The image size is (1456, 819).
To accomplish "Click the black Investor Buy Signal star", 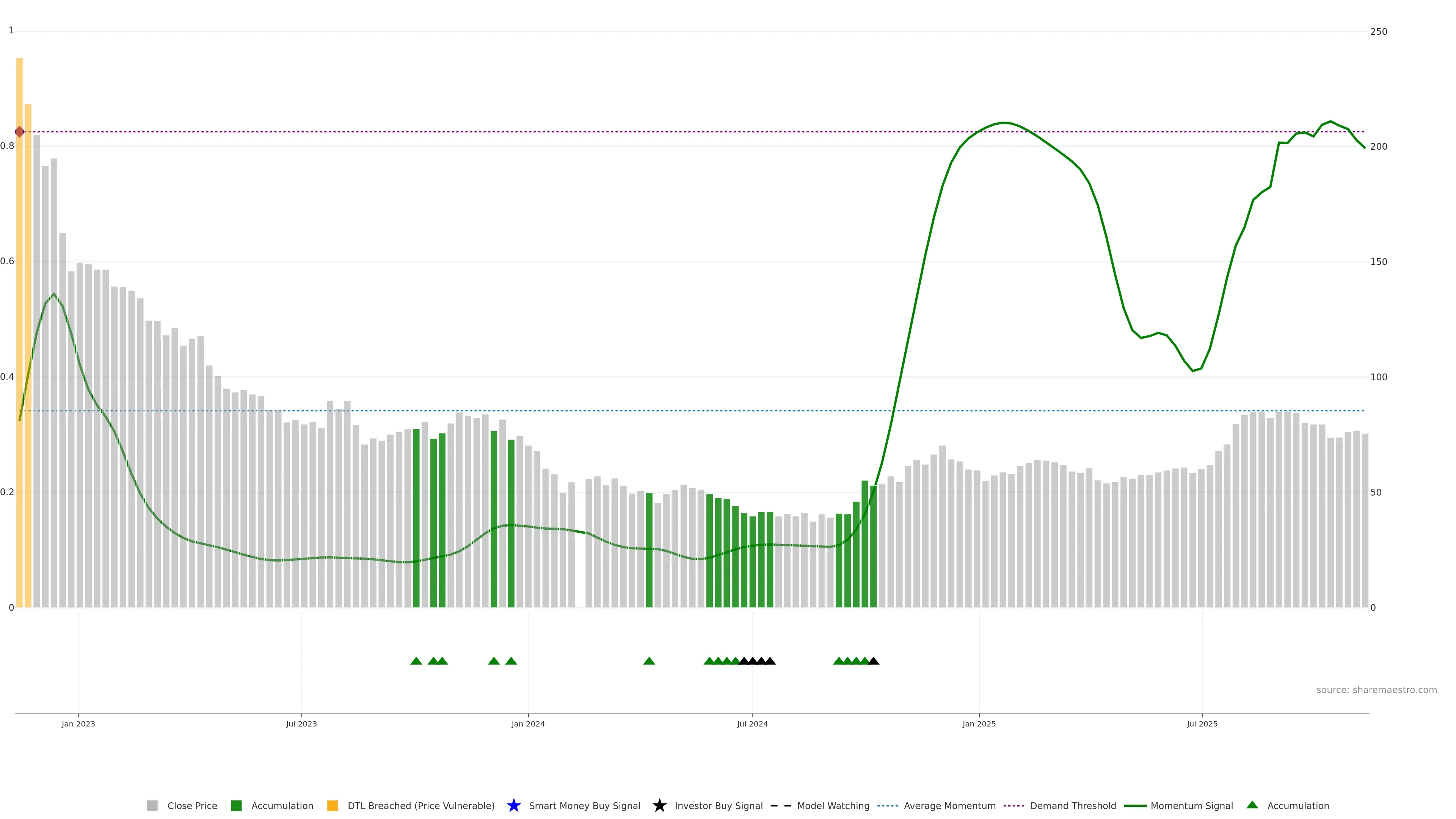I will [x=659, y=805].
